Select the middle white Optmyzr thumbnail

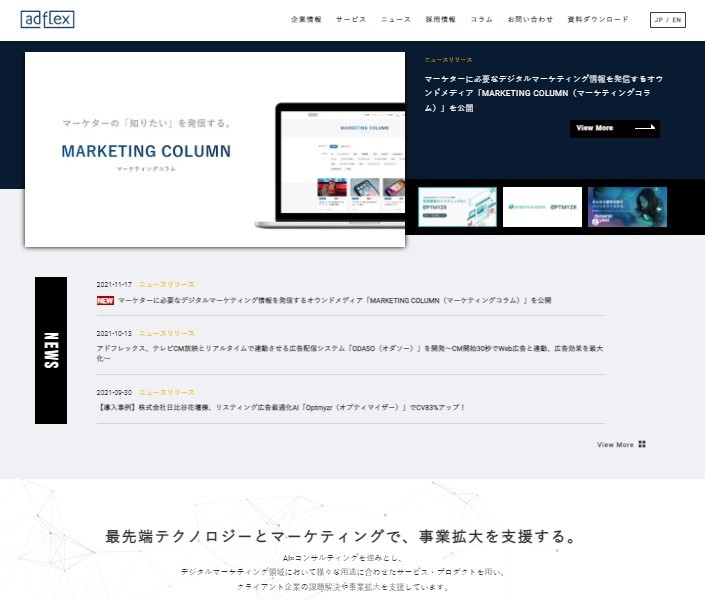pos(542,207)
